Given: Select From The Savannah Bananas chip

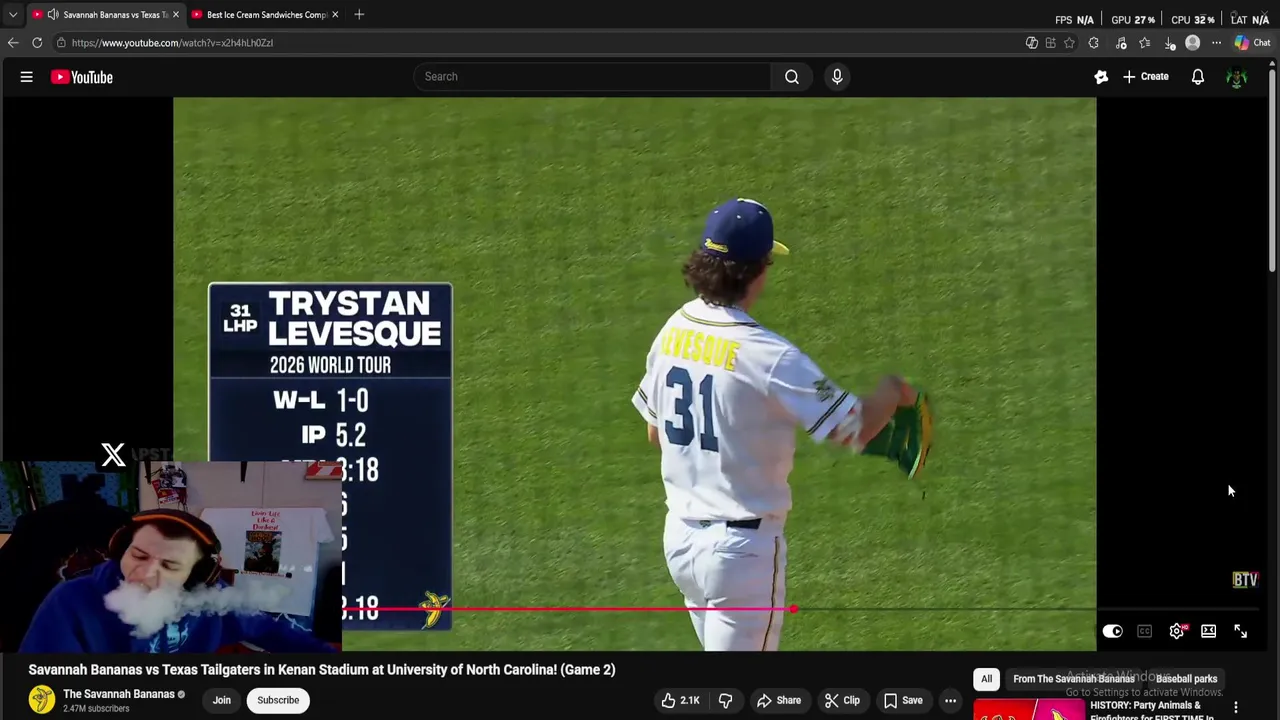Looking at the screenshot, I should pos(1074,679).
